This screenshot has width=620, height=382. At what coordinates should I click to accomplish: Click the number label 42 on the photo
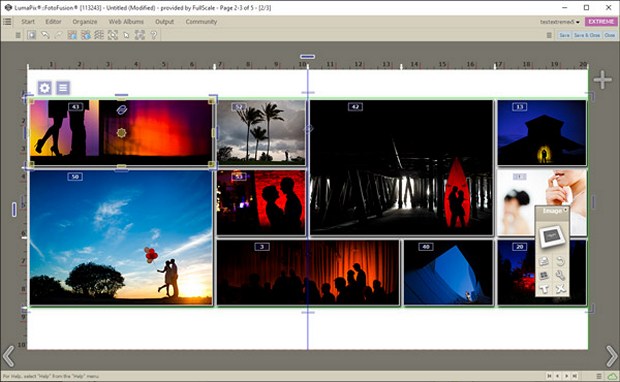355,107
